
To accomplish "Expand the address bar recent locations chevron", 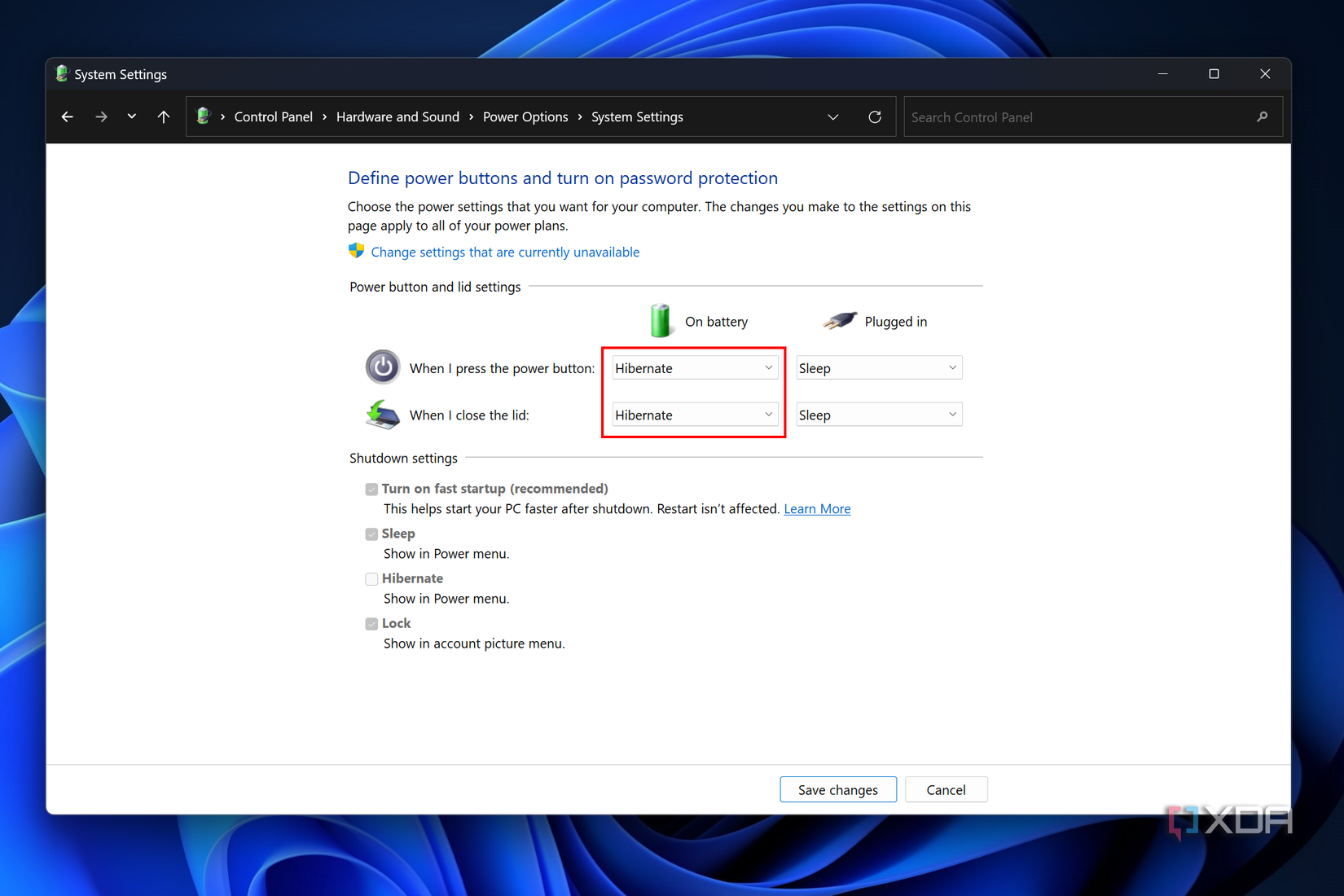I will (833, 116).
